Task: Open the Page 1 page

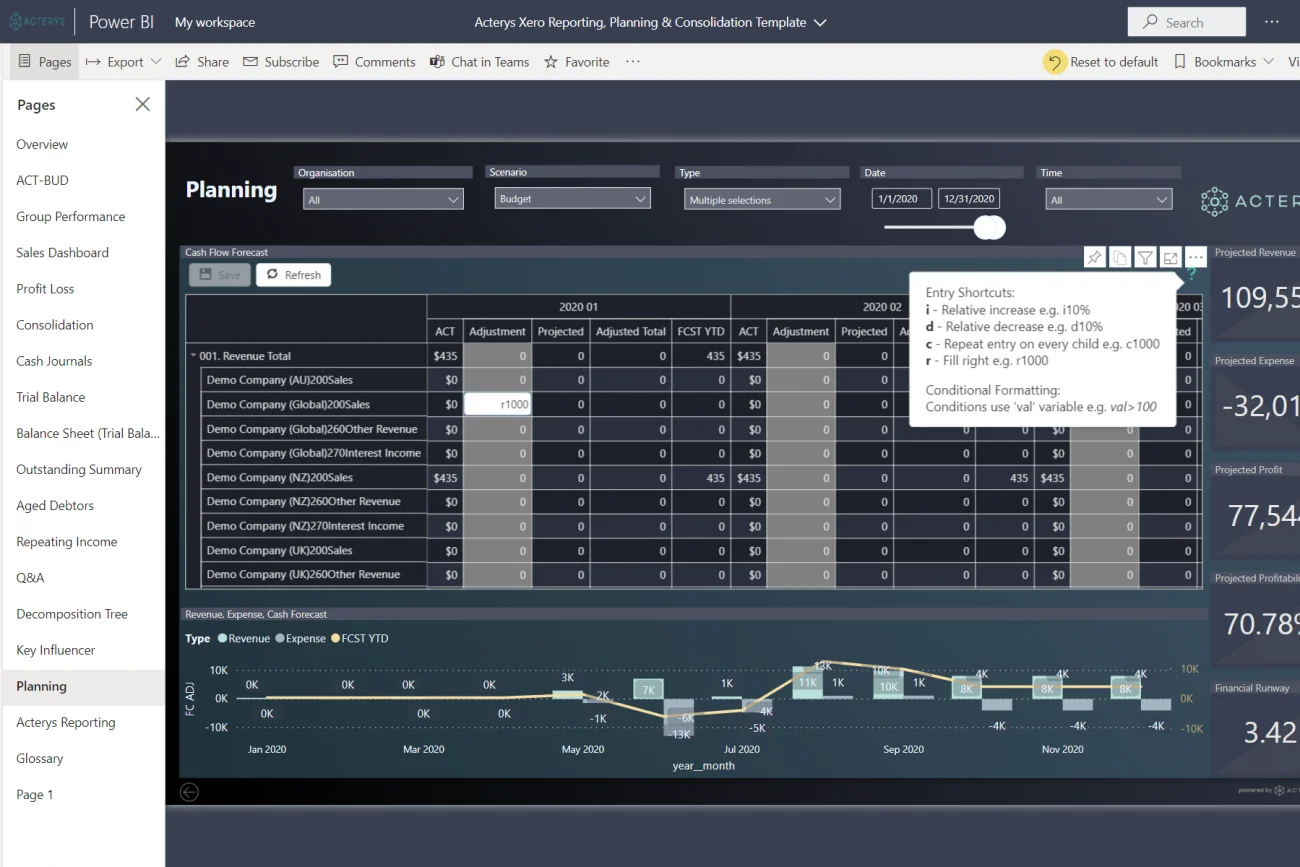Action: [x=35, y=795]
